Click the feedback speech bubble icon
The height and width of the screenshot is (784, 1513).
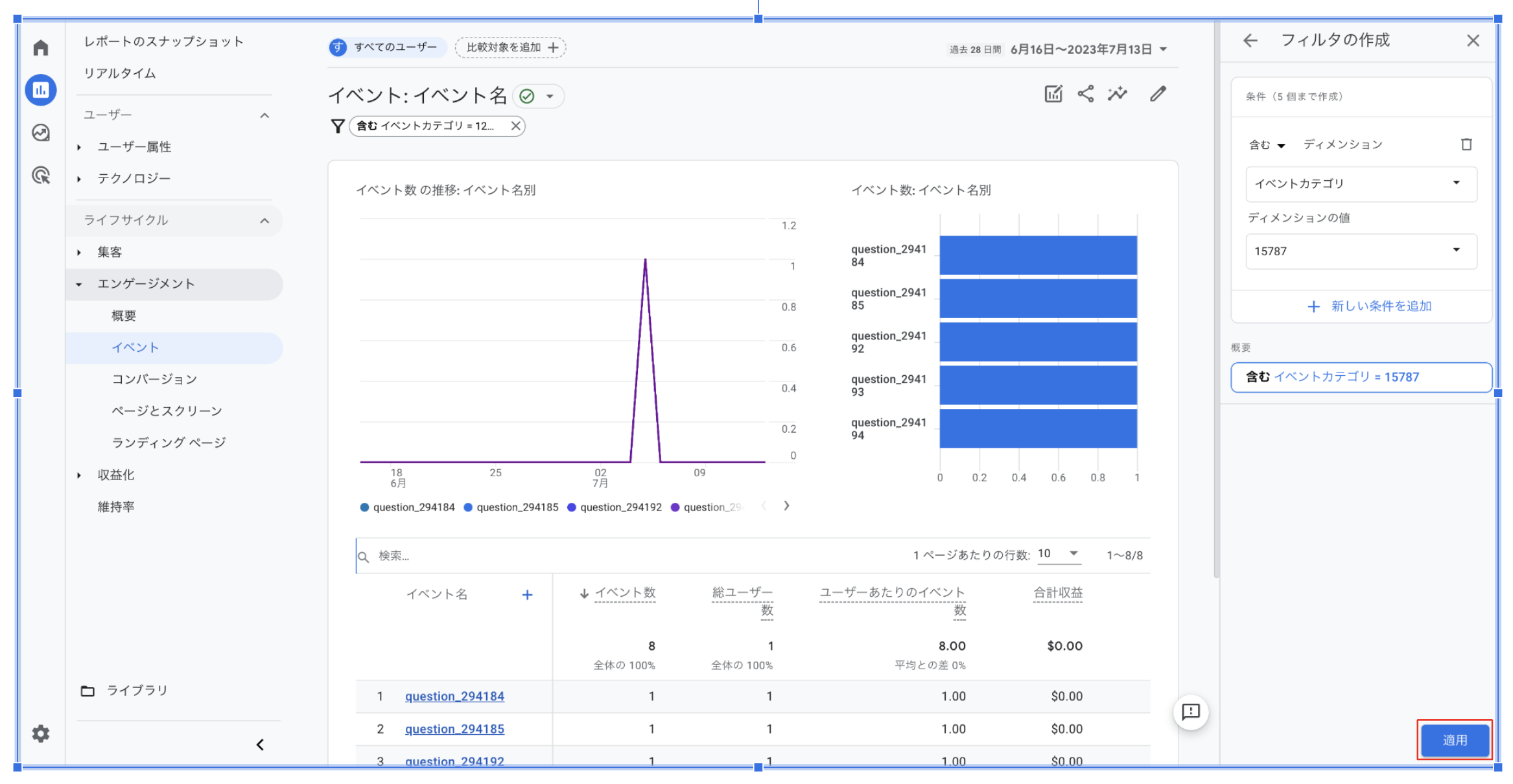[x=1191, y=712]
